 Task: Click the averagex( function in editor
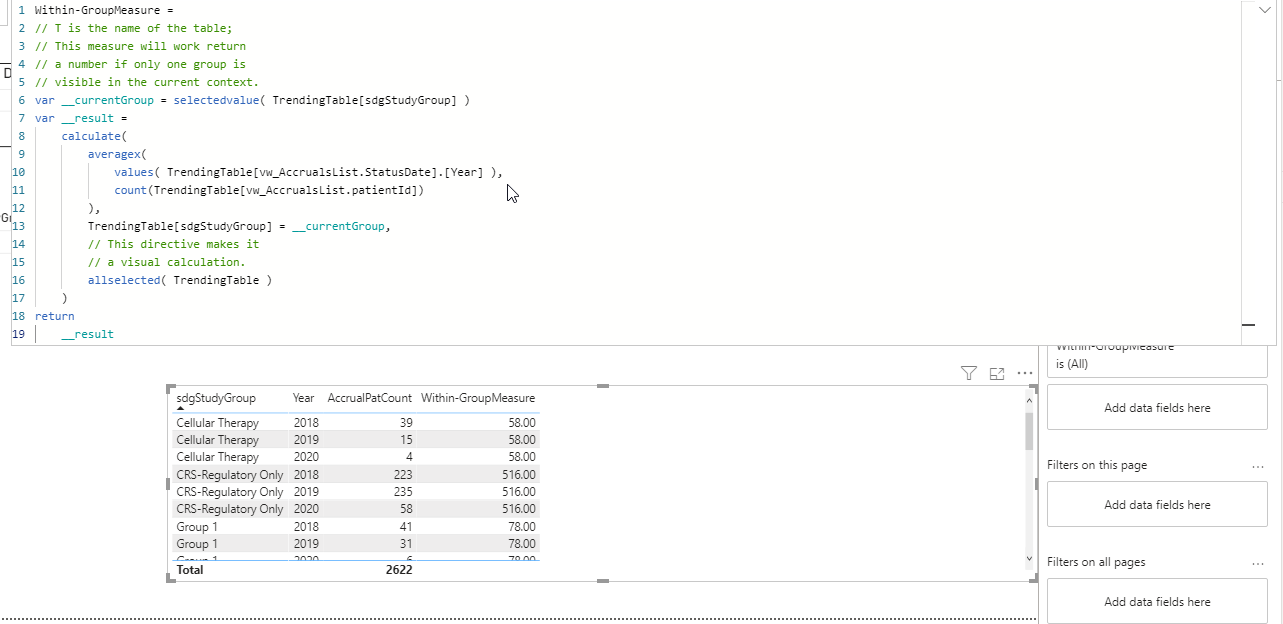tap(117, 154)
